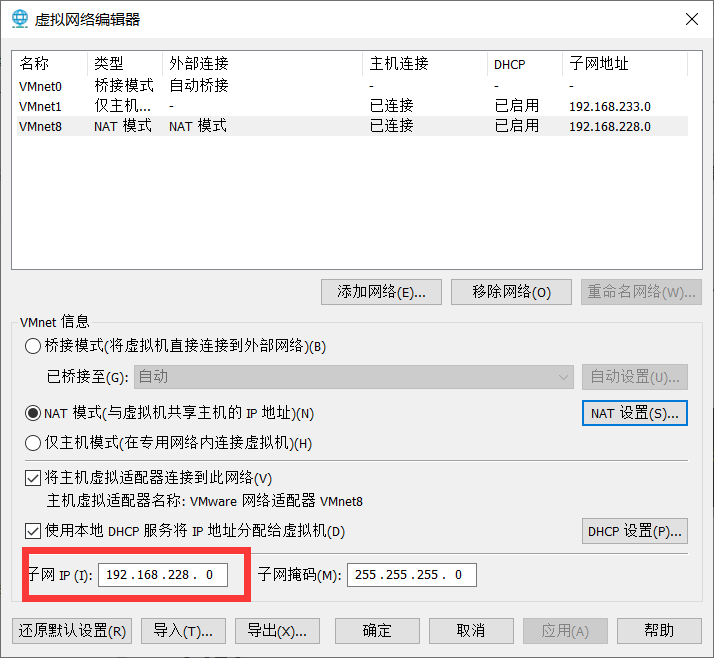Select the VMnet0 row

click(352, 86)
